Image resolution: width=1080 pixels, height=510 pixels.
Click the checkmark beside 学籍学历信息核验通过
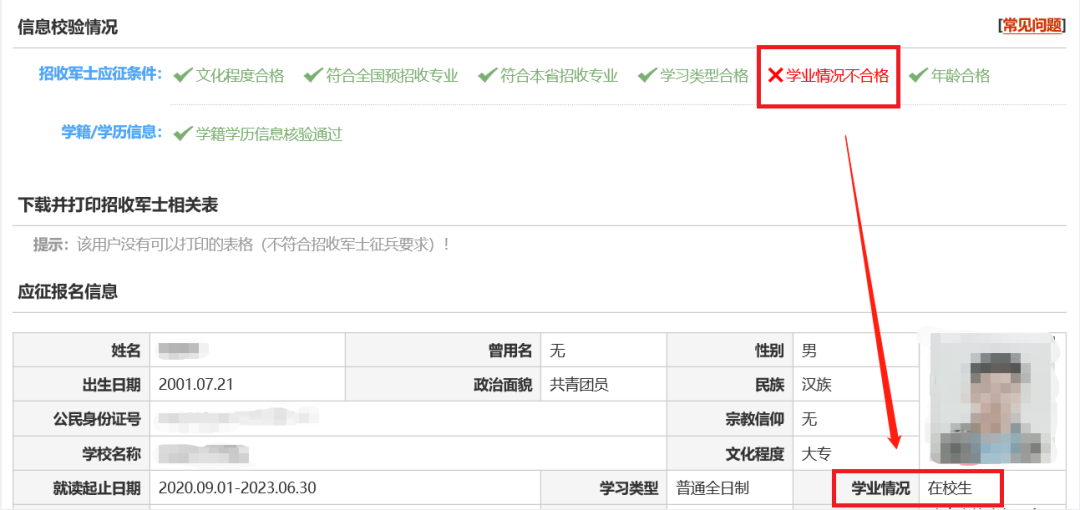[183, 133]
